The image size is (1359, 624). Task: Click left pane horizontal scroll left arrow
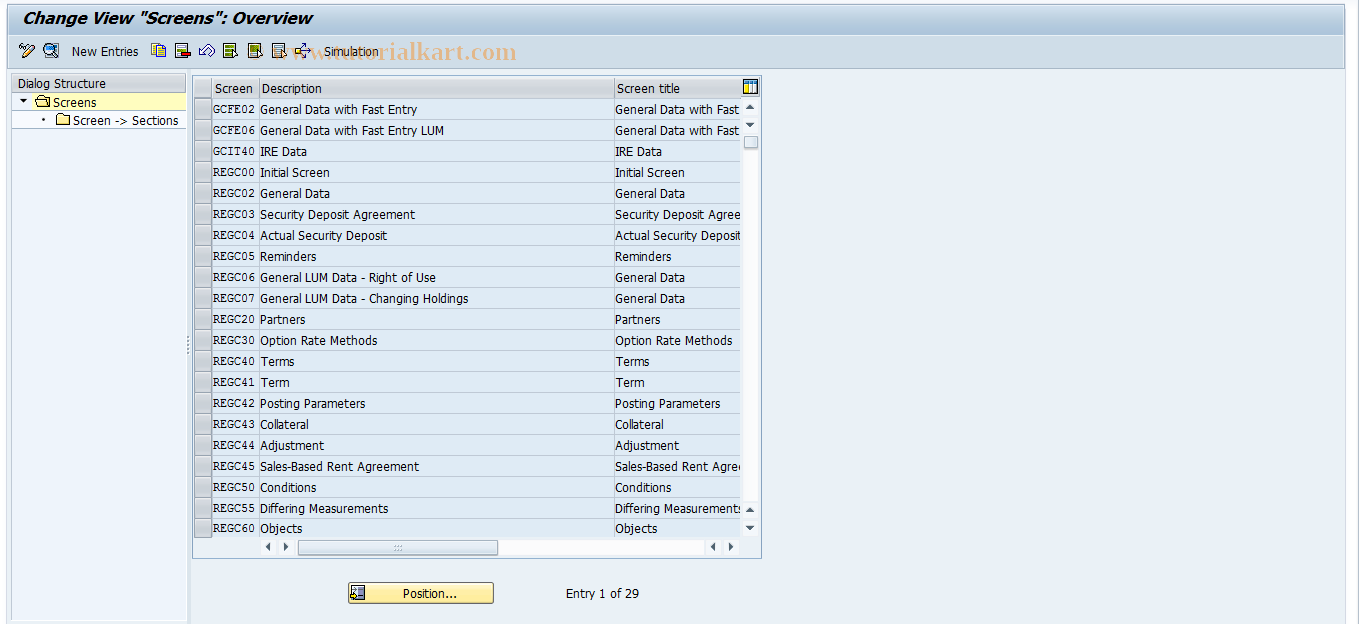[x=268, y=547]
